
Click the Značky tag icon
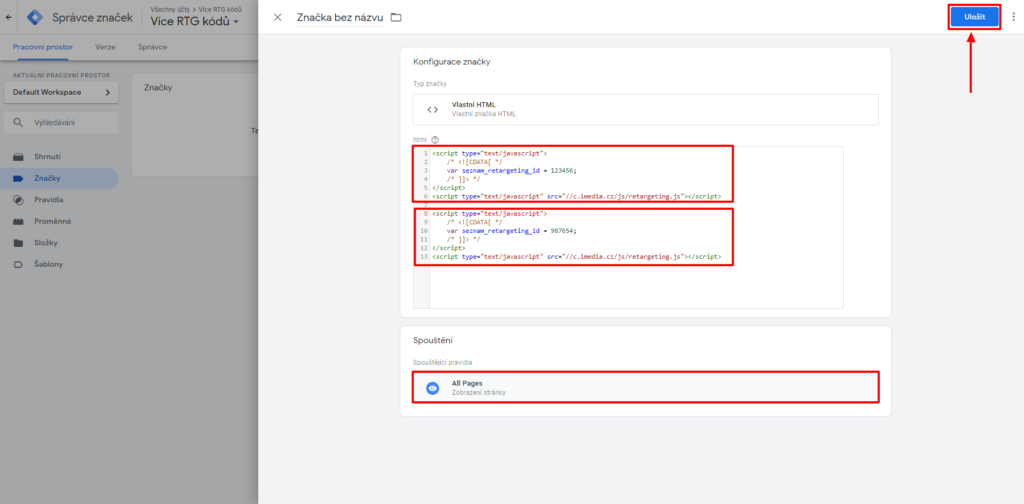point(18,178)
